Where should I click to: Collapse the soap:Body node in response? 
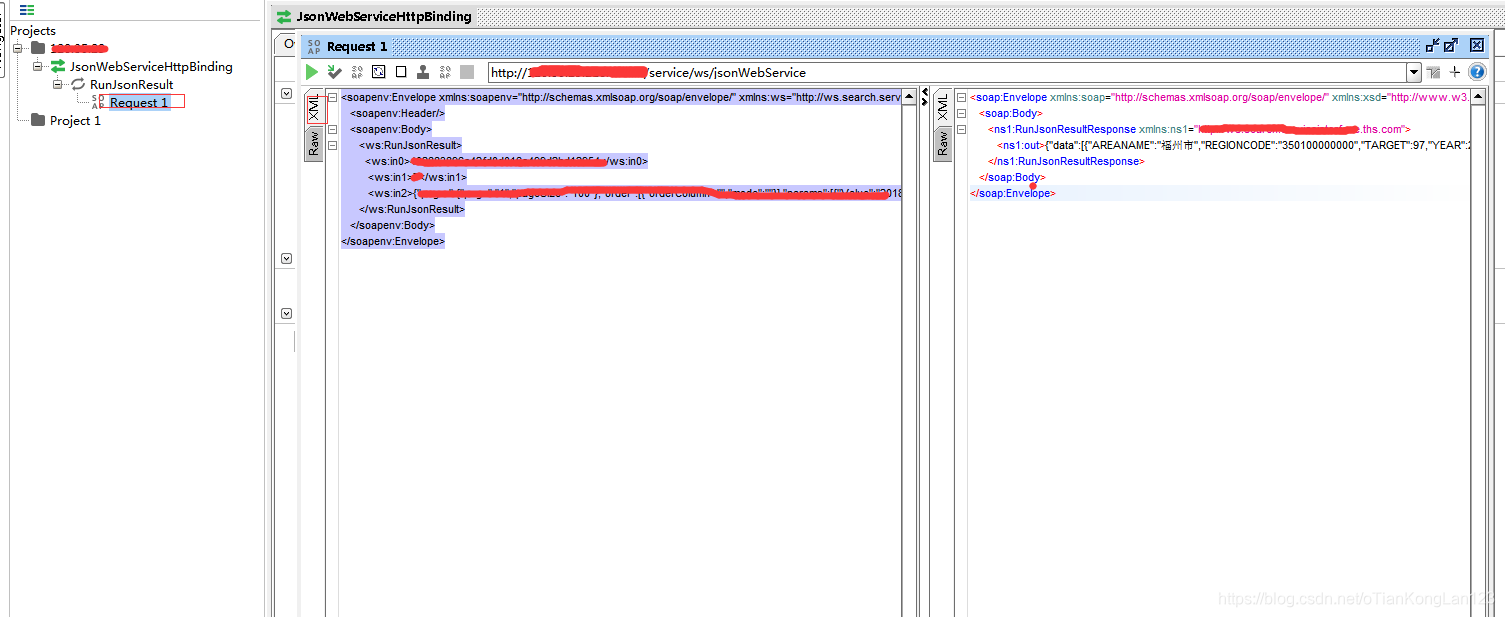(x=961, y=114)
